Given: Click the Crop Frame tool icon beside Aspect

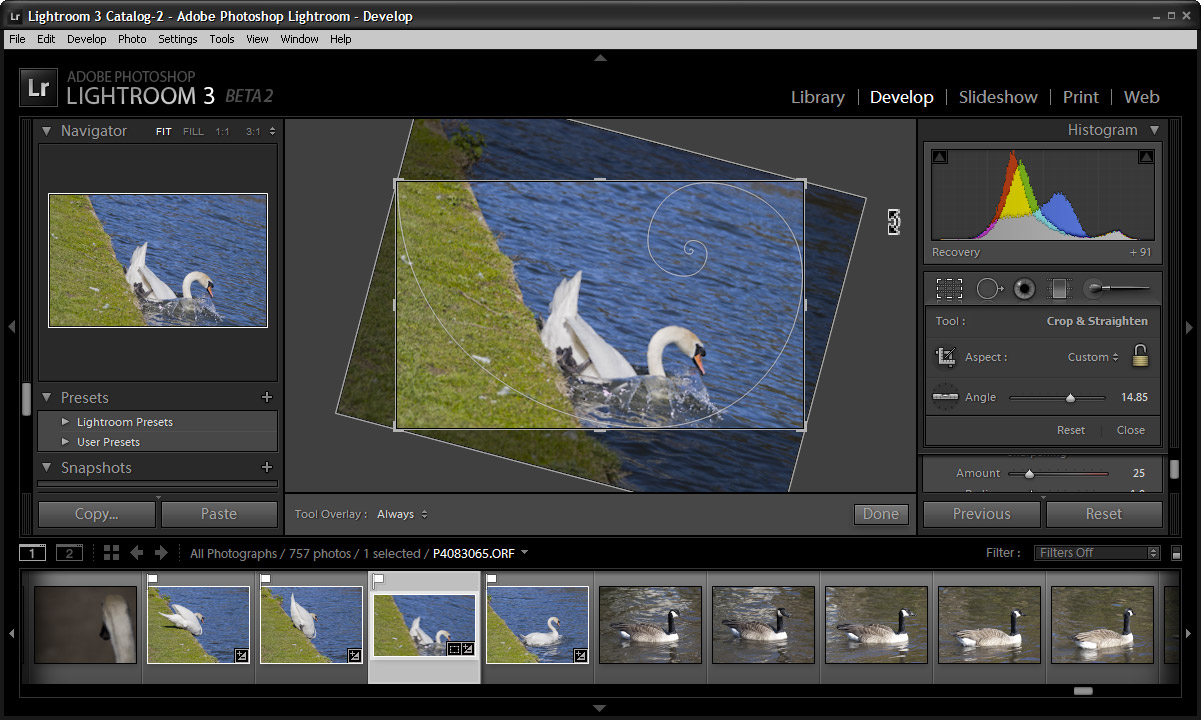Looking at the screenshot, I should (945, 357).
